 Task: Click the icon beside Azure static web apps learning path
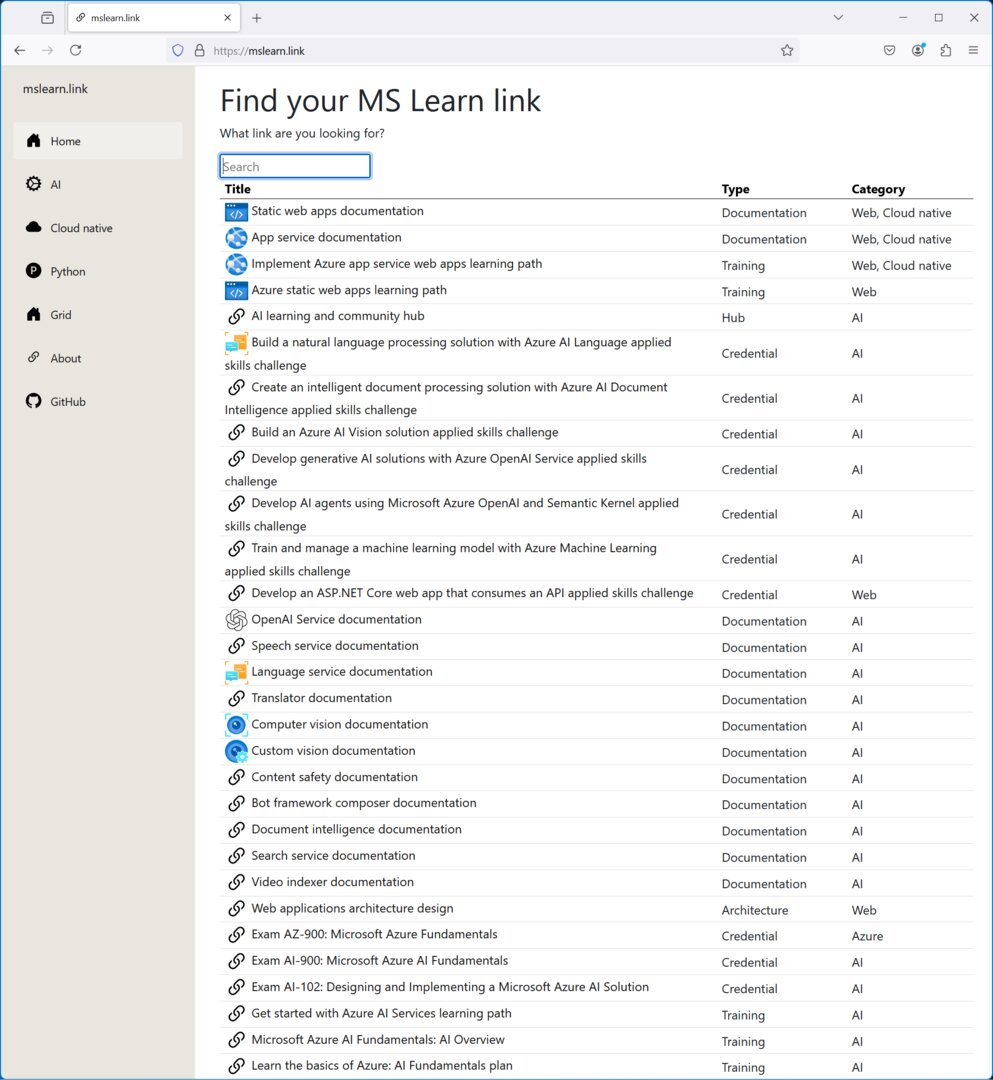point(236,291)
